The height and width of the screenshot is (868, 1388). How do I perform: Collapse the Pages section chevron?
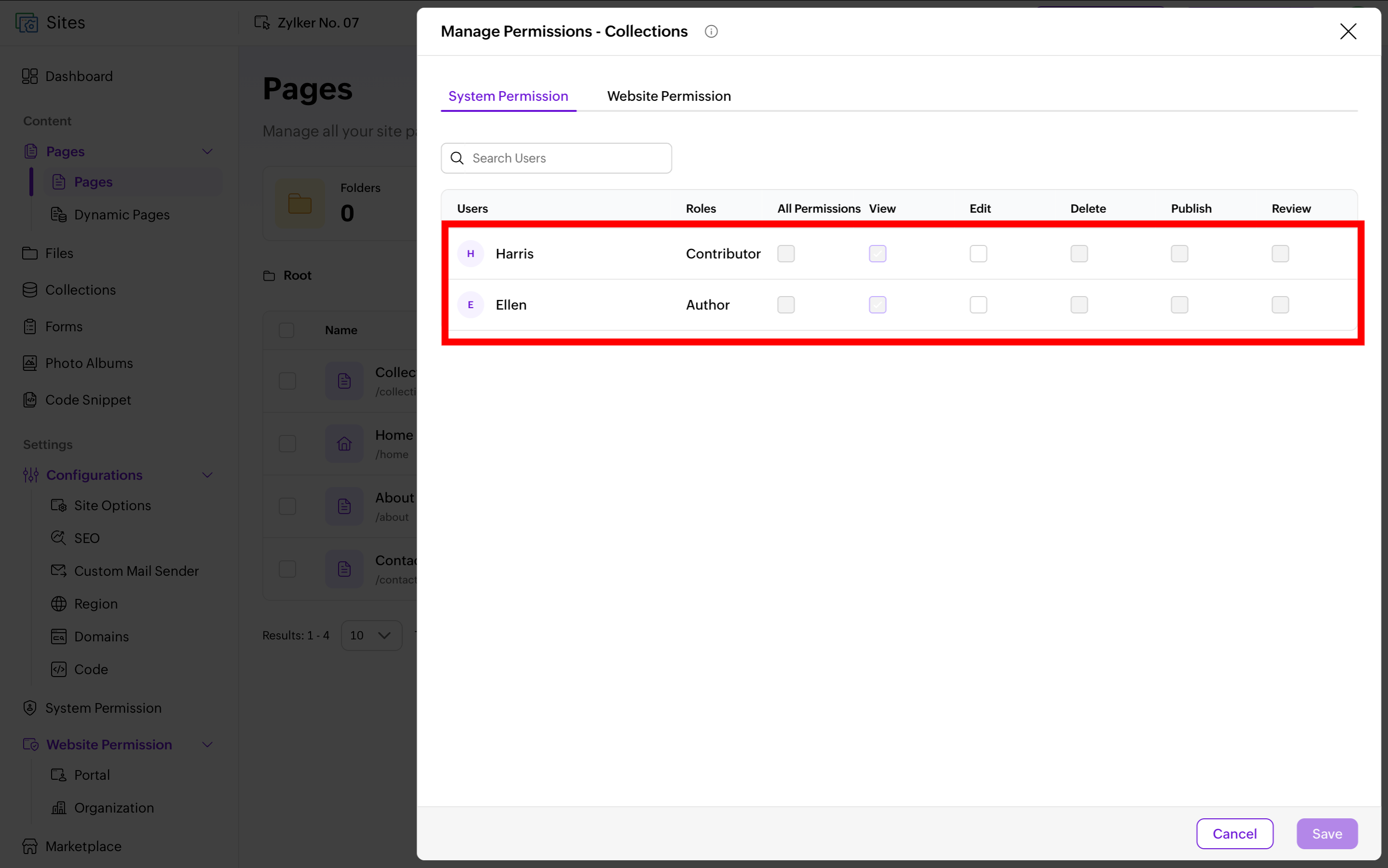point(207,151)
